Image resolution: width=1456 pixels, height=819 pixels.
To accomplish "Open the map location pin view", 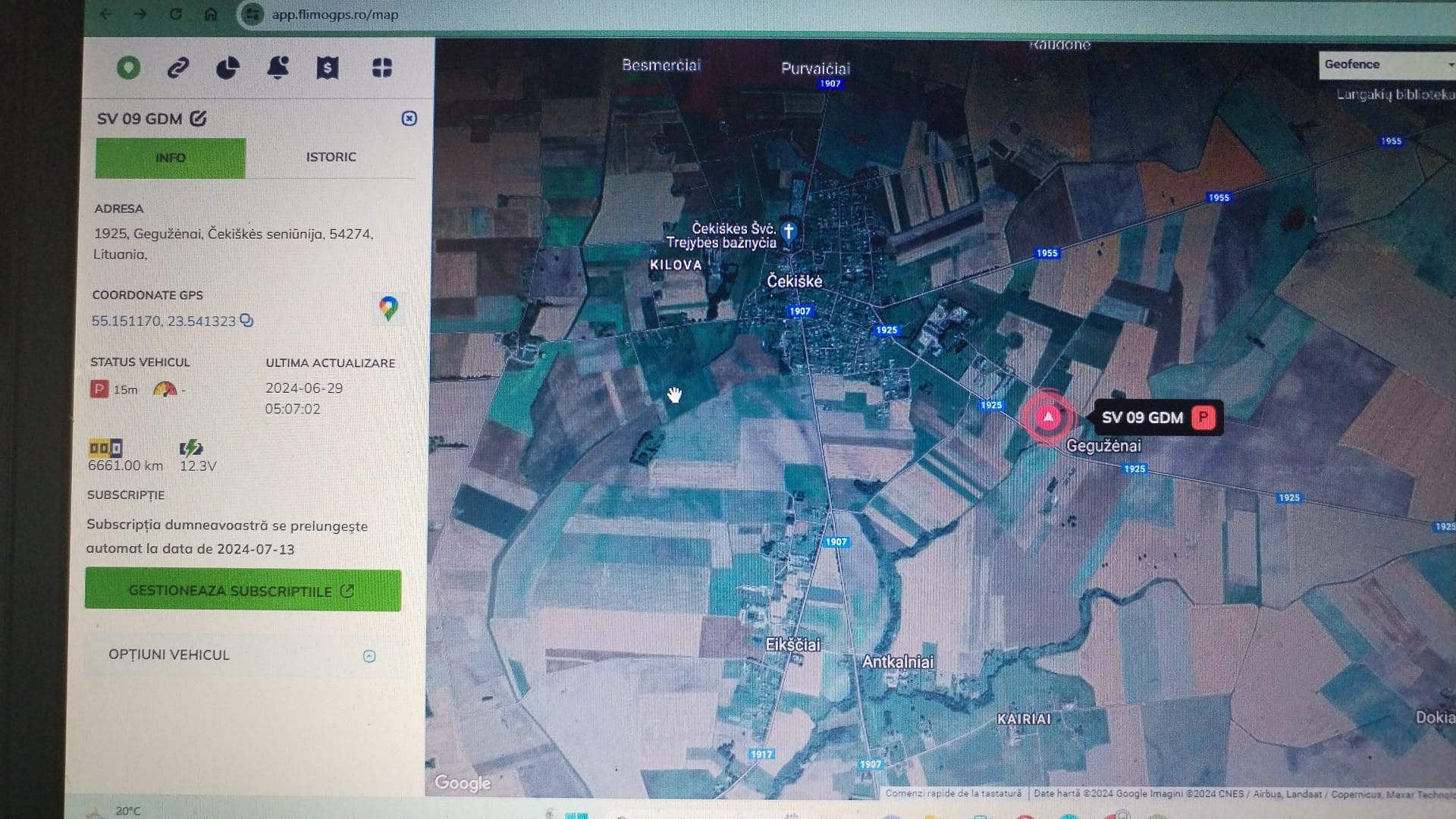I will tap(129, 68).
